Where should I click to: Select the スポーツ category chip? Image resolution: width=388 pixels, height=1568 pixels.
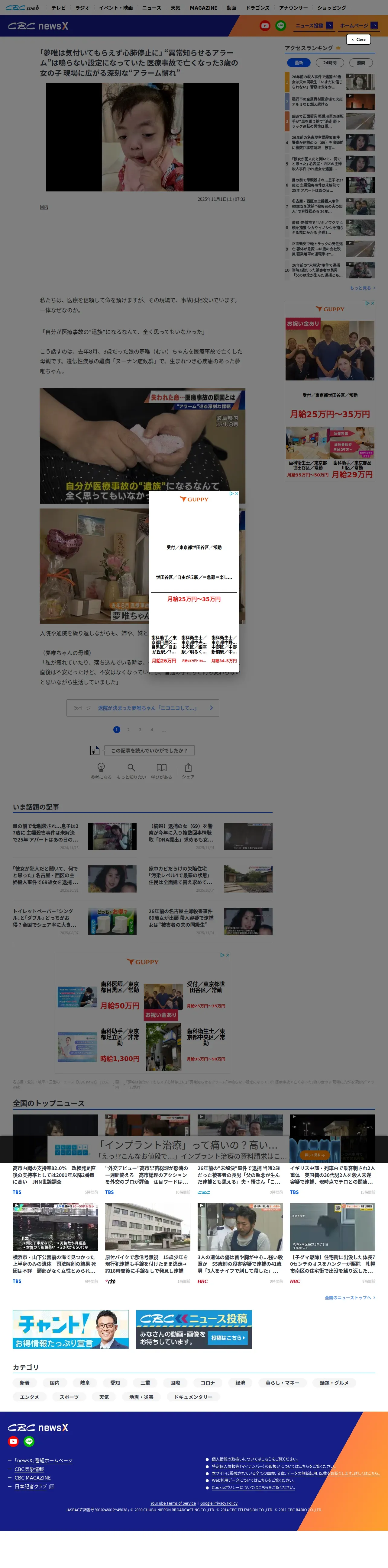click(69, 1397)
